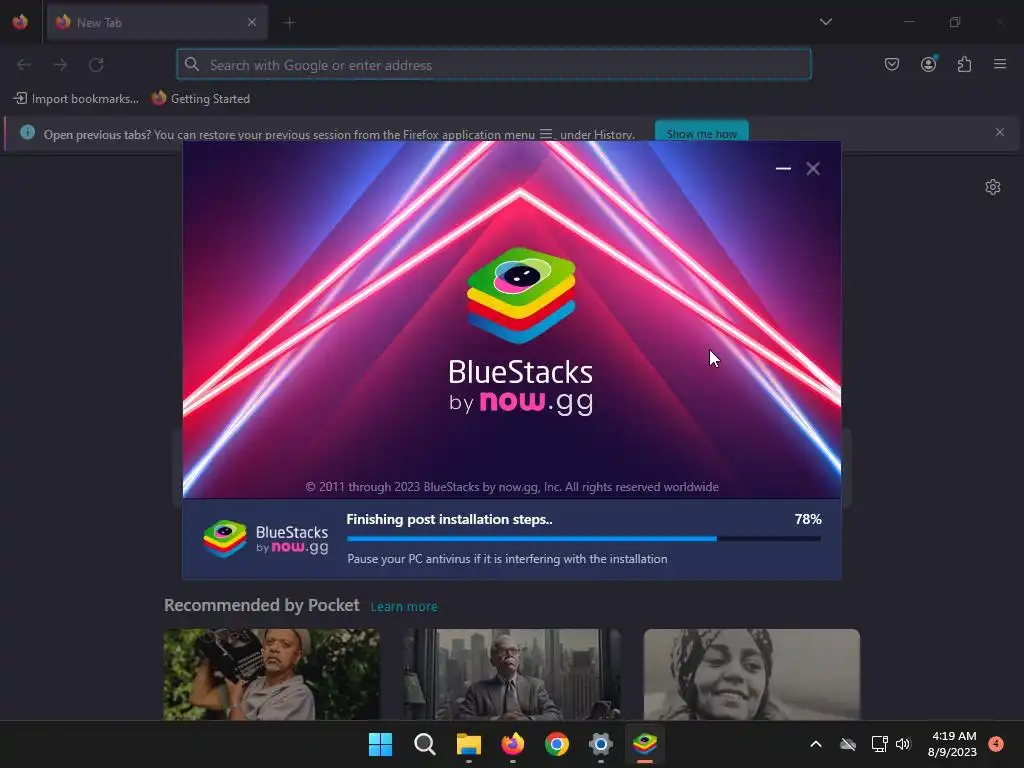Go forward in Firefox
The height and width of the screenshot is (768, 1024).
[60, 65]
